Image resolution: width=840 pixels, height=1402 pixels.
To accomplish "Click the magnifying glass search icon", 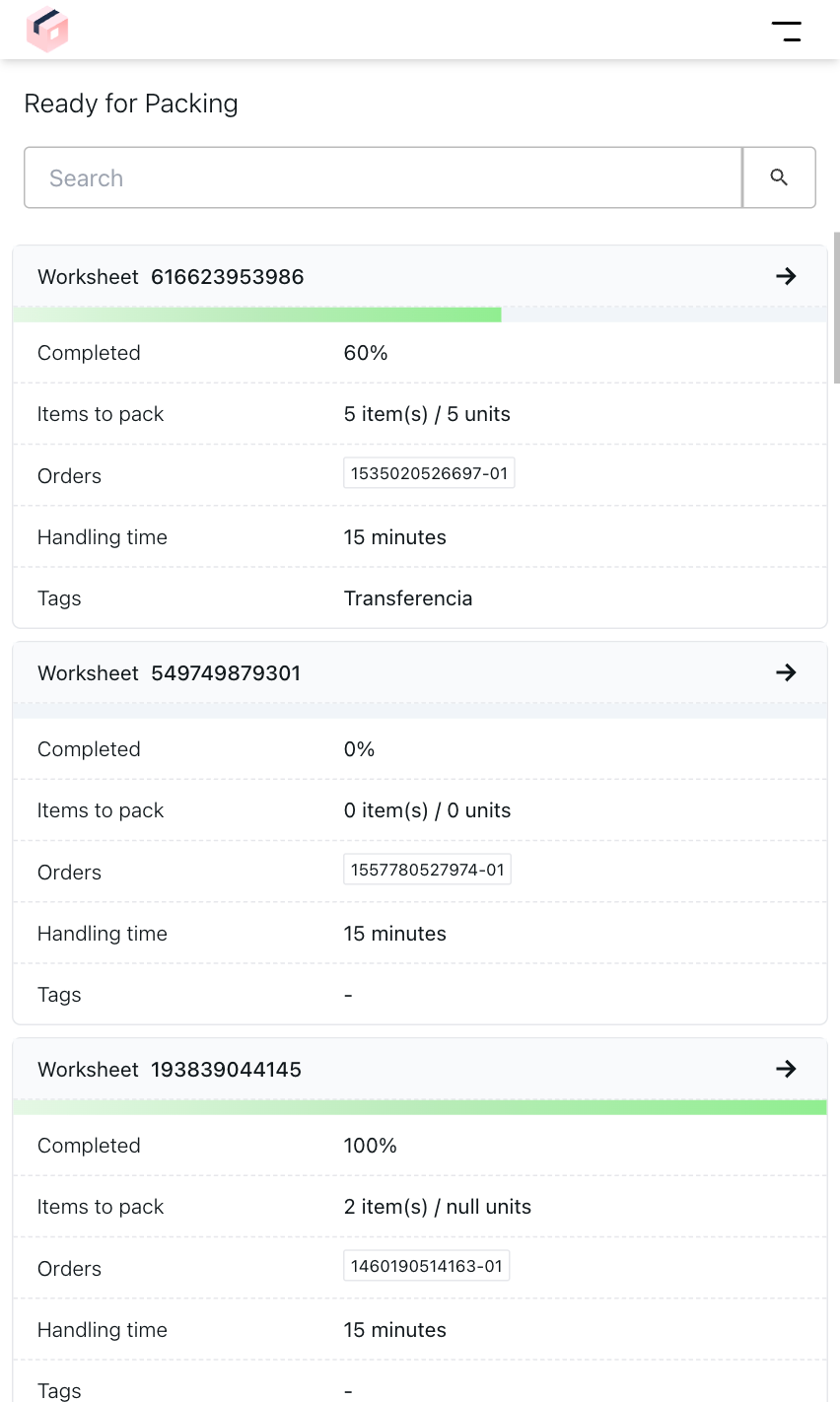I will click(779, 177).
